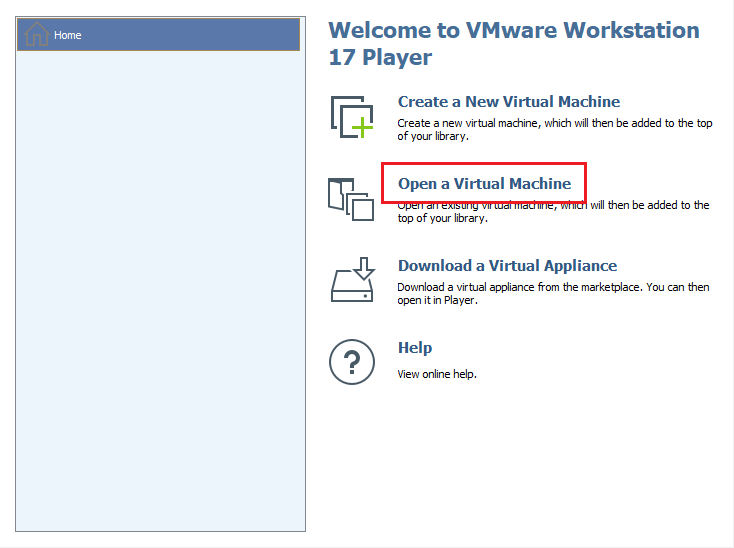Click the text 'View online help.'
This screenshot has width=734, height=548.
click(x=437, y=374)
